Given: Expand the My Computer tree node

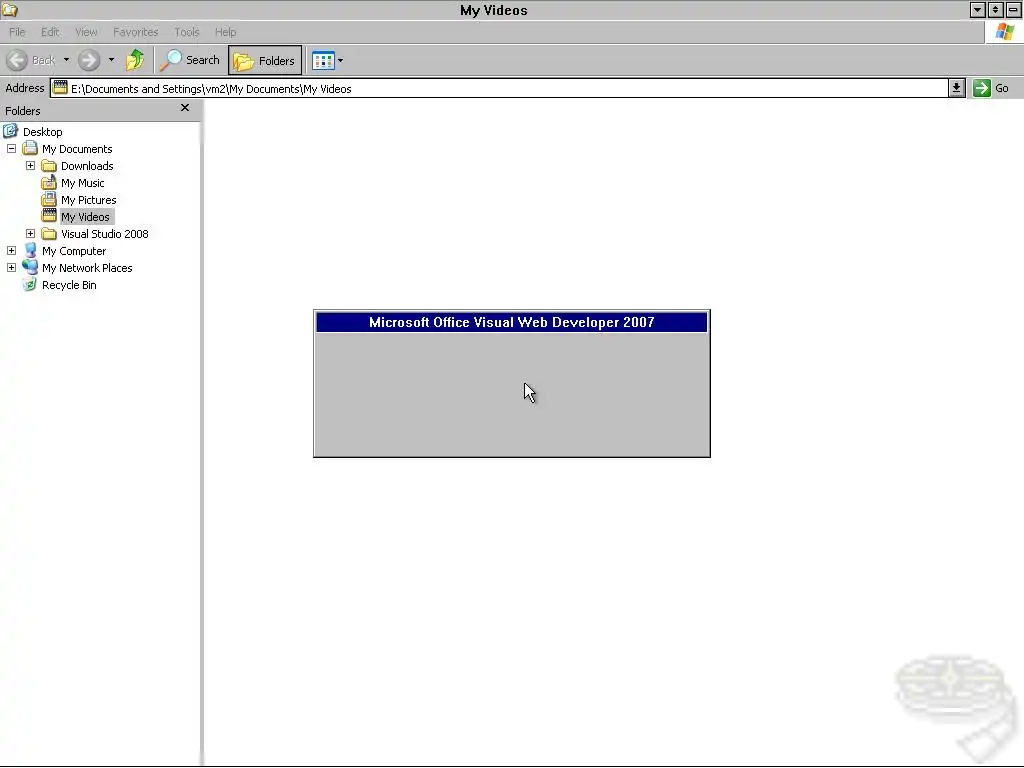Looking at the screenshot, I should click(x=11, y=251).
